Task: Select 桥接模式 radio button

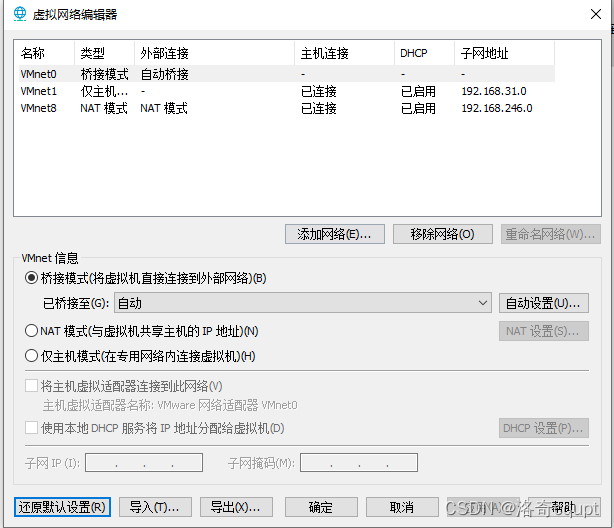Action: pyautogui.click(x=31, y=278)
